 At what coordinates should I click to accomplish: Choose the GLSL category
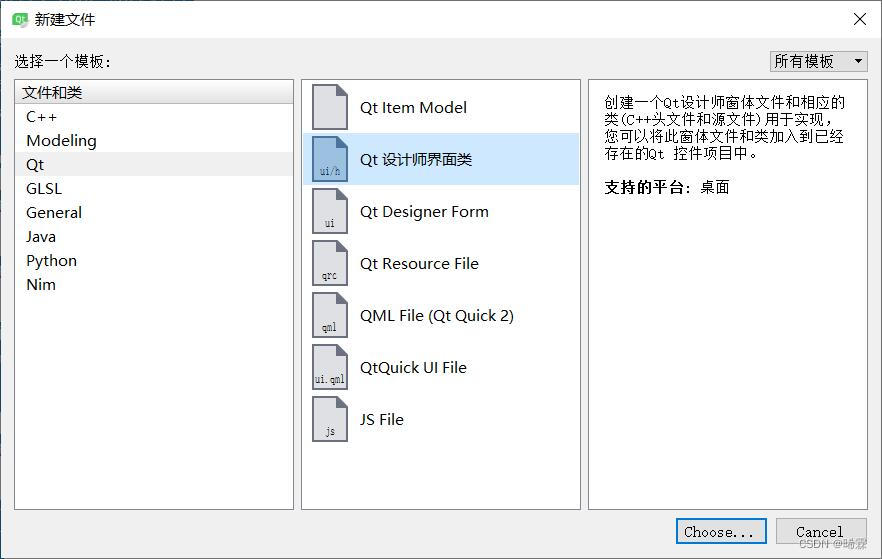pyautogui.click(x=154, y=188)
